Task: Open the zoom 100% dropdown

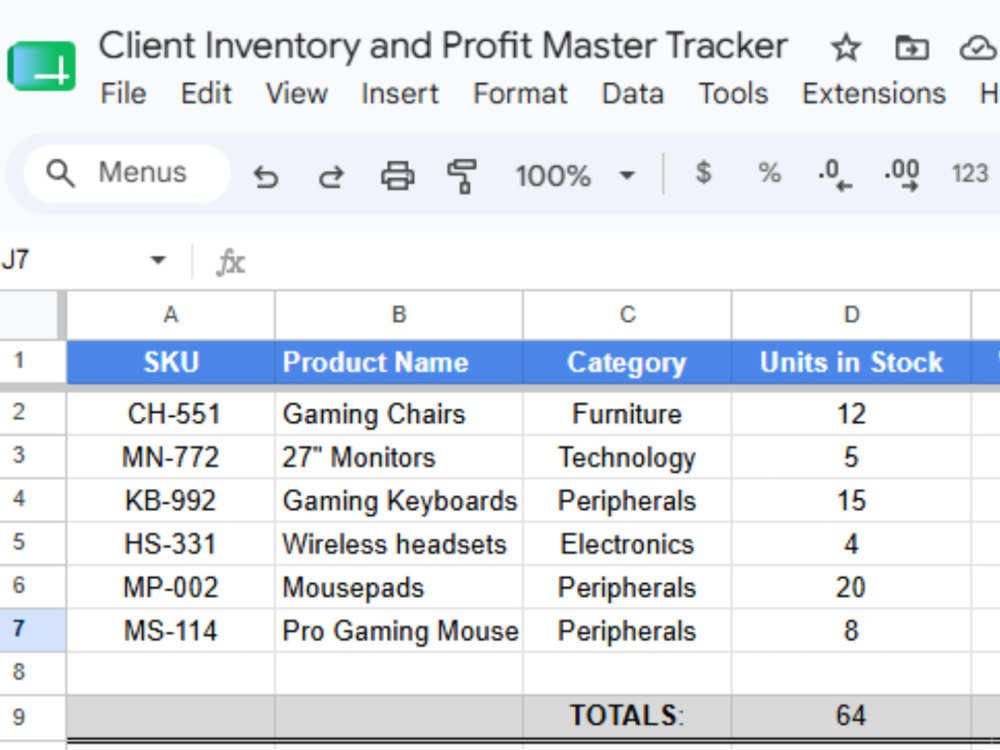Action: (x=575, y=175)
